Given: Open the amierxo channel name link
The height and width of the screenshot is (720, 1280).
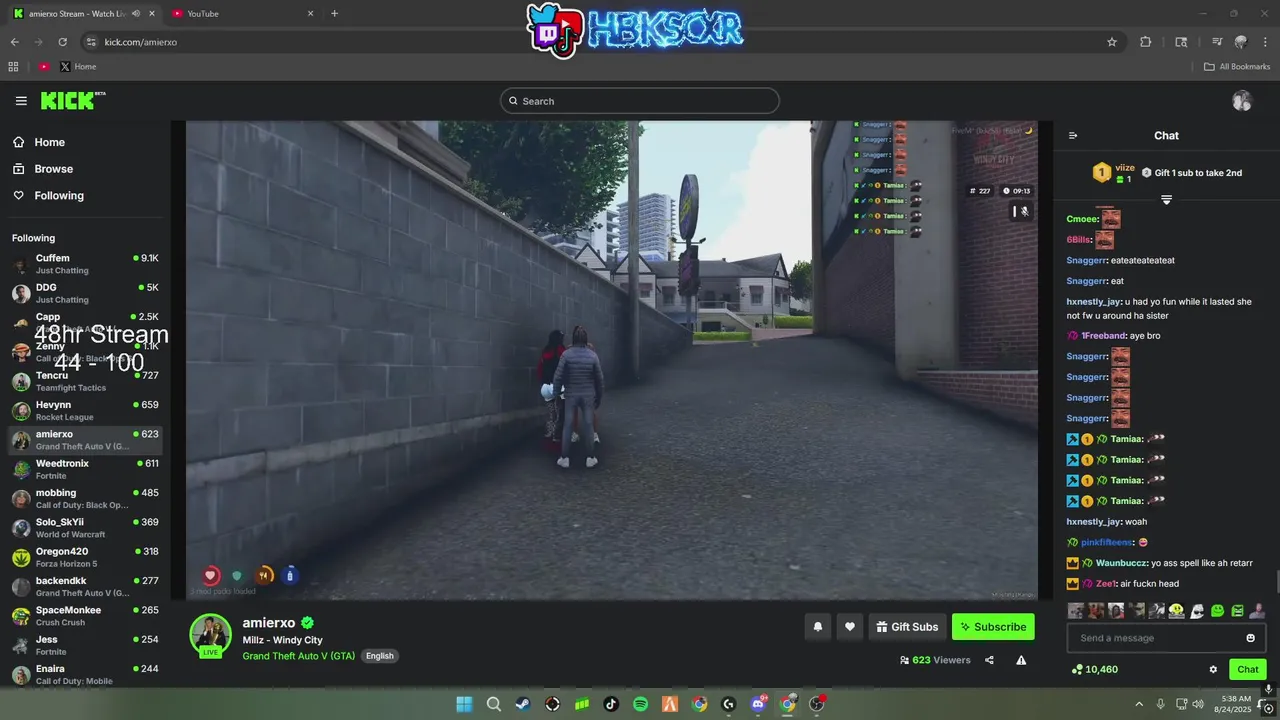Looking at the screenshot, I should click(x=269, y=623).
